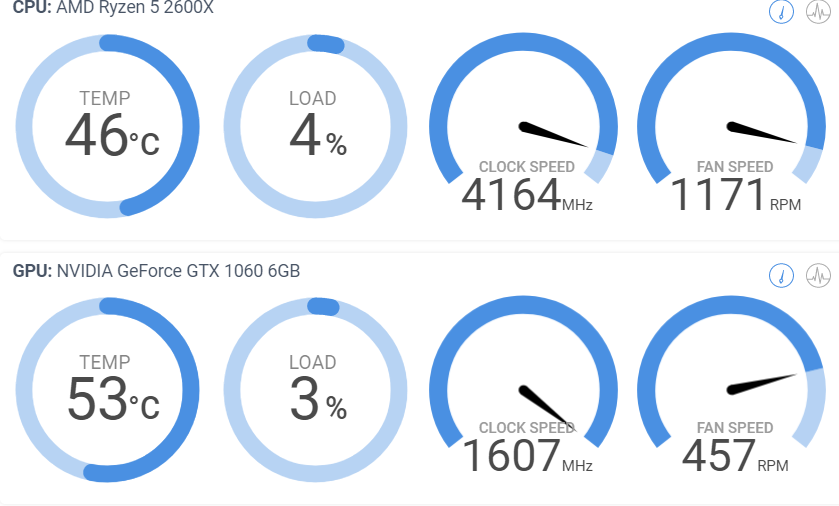Click the CPU clock speed gauge needle
Image resolution: width=839 pixels, height=506 pixels.
tap(553, 134)
